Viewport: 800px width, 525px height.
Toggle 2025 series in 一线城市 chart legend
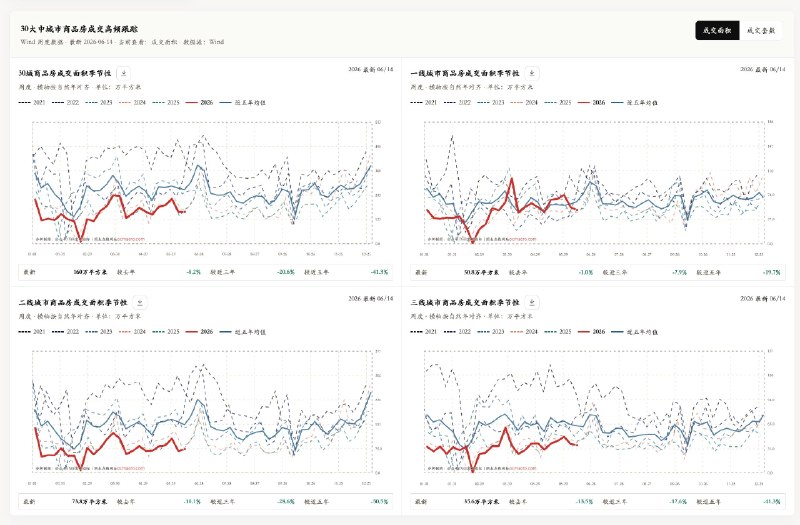click(558, 103)
